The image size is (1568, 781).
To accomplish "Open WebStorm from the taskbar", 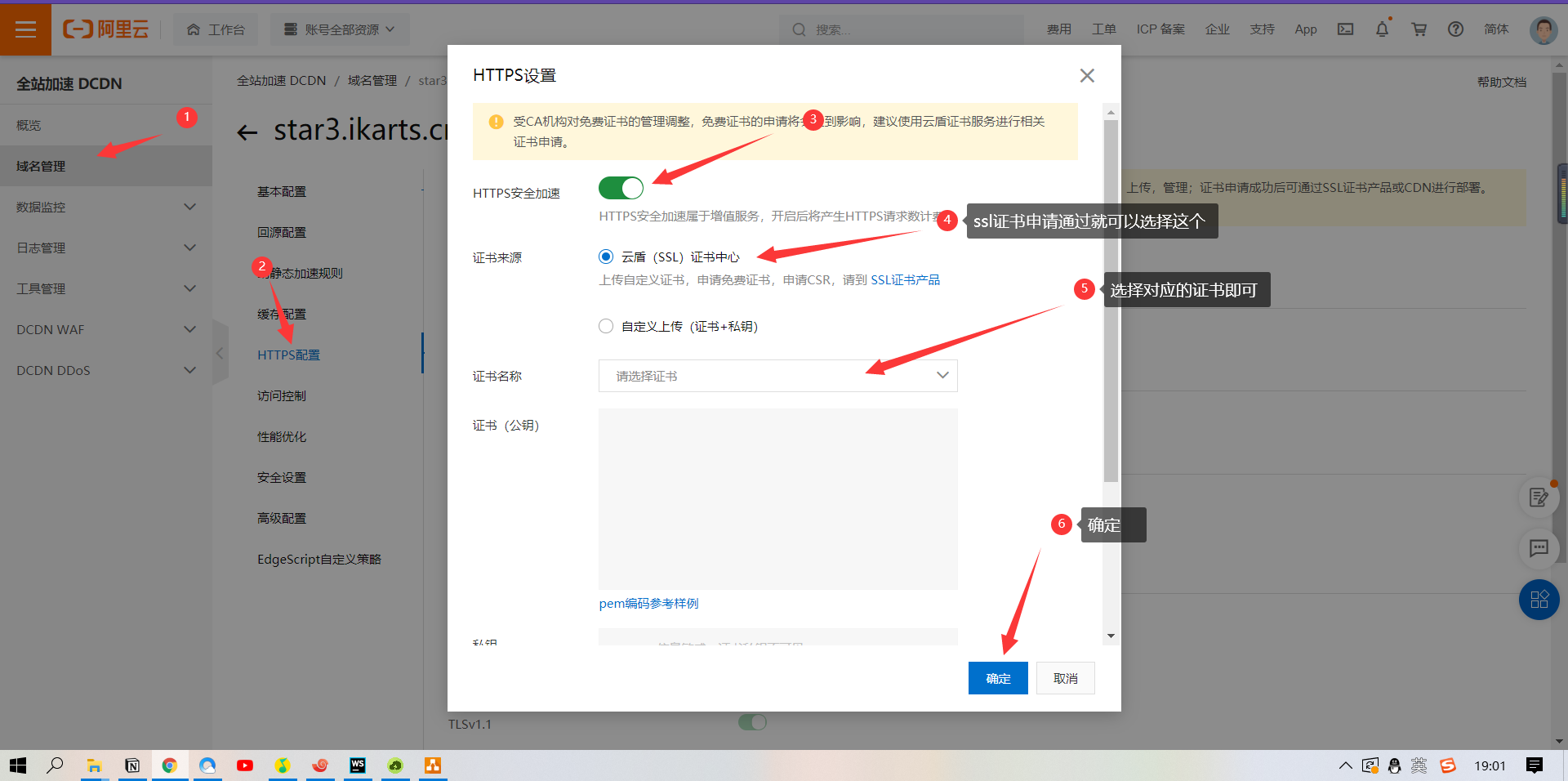I will (x=358, y=765).
